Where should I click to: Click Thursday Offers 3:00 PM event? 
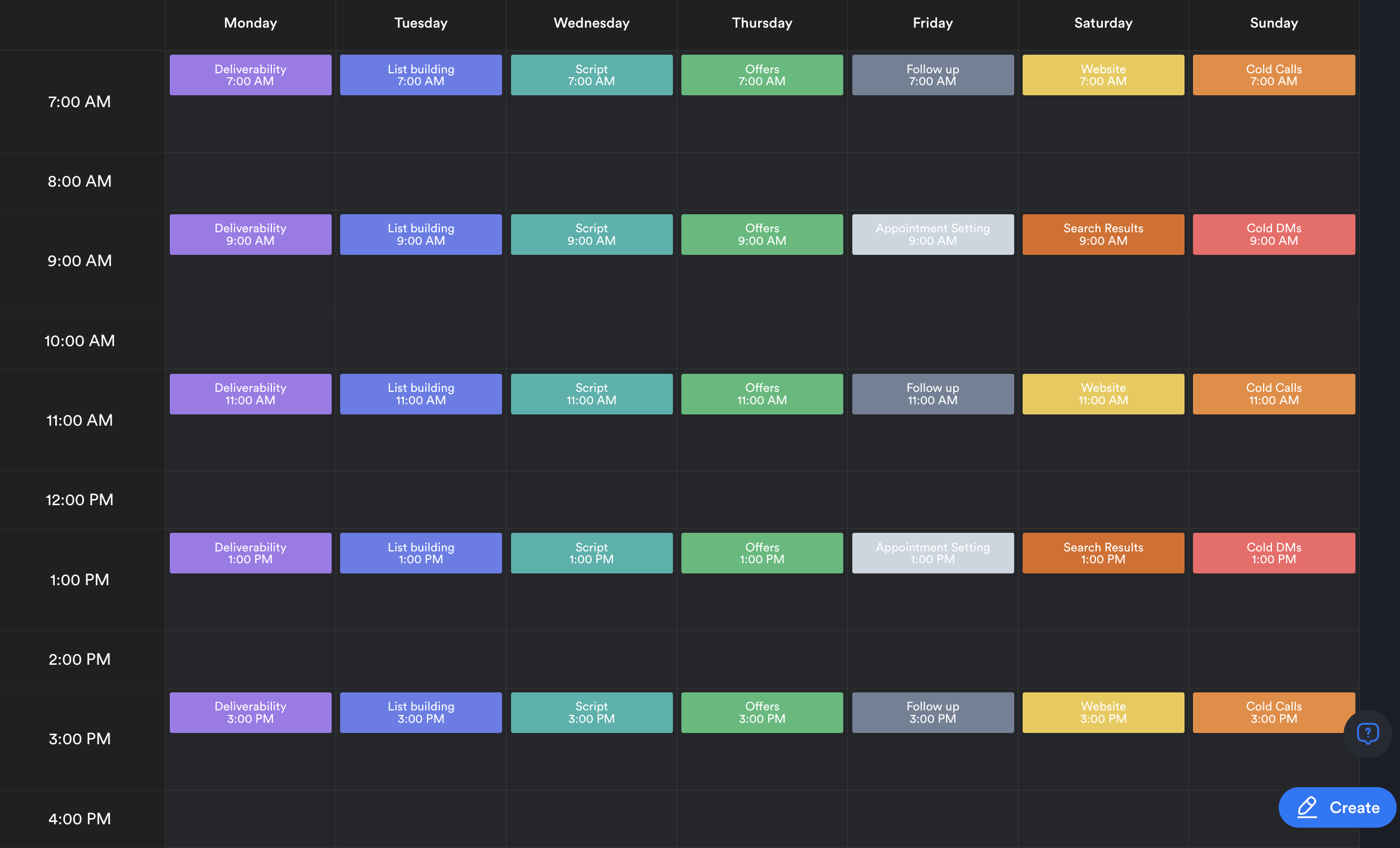coord(761,712)
